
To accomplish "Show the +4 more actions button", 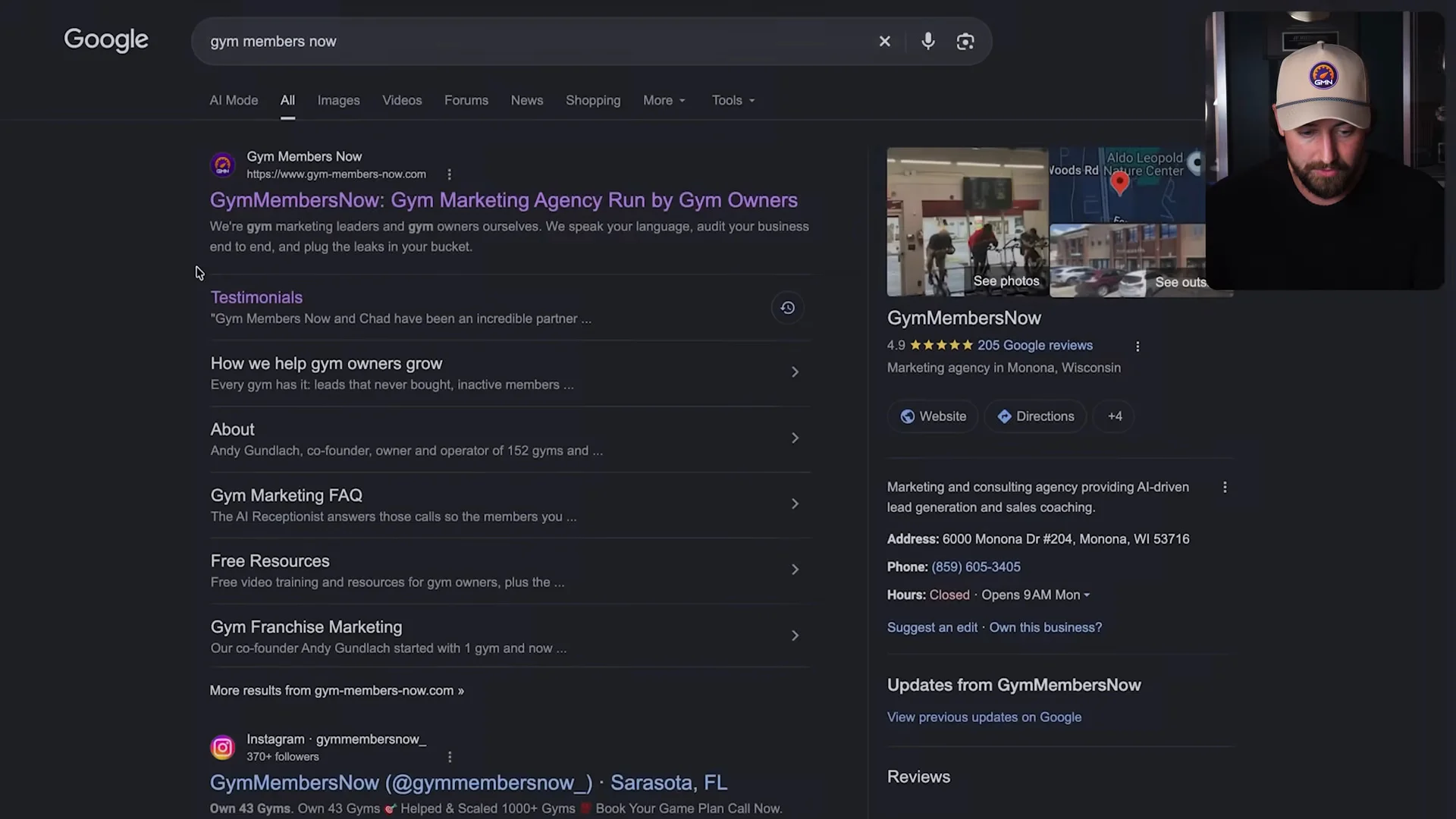I will [1114, 416].
